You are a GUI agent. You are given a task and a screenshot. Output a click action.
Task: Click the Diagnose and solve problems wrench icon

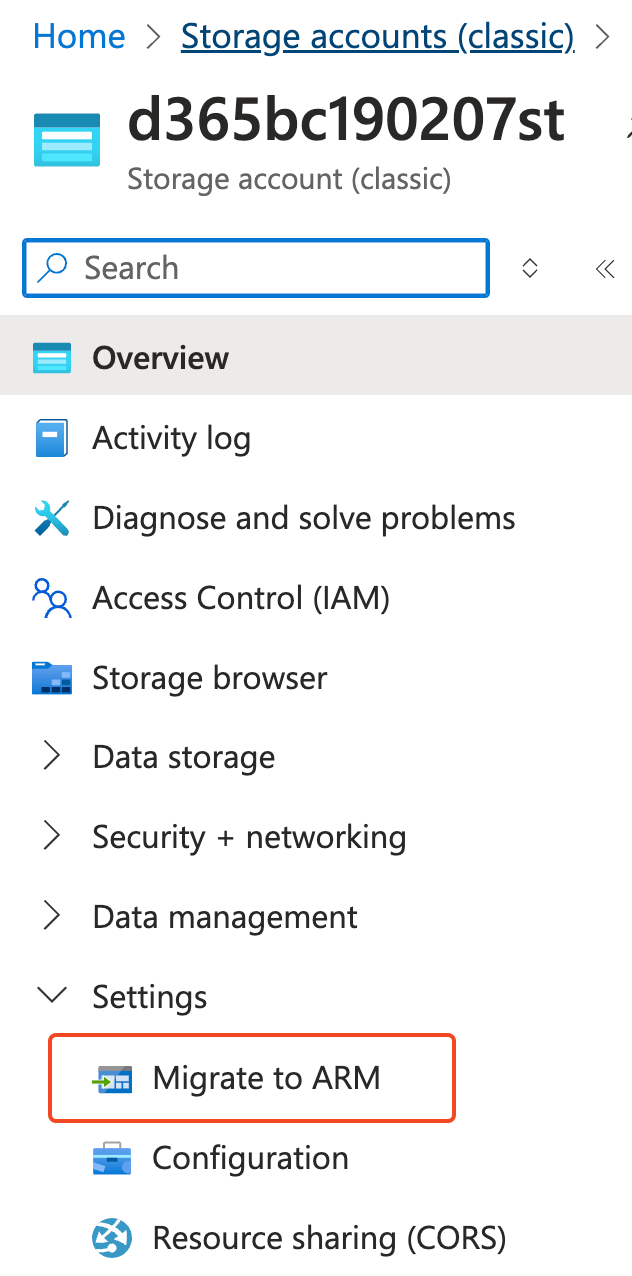click(x=52, y=518)
